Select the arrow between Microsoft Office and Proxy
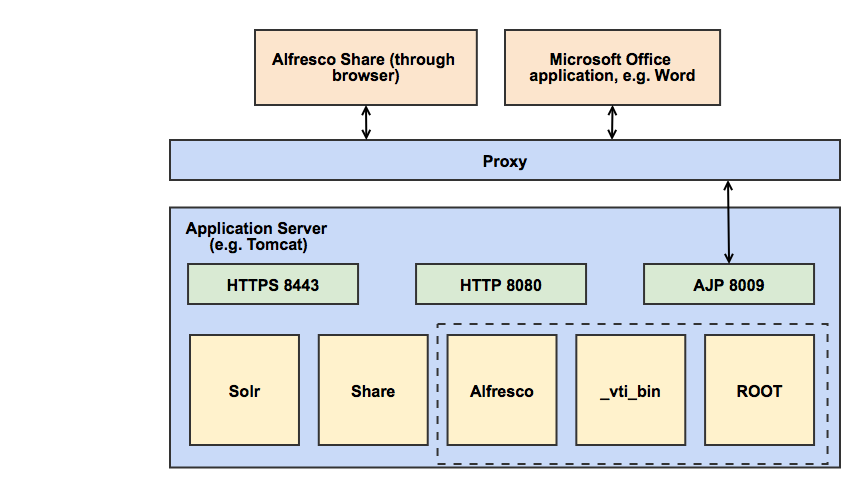The image size is (866, 487). tap(612, 123)
